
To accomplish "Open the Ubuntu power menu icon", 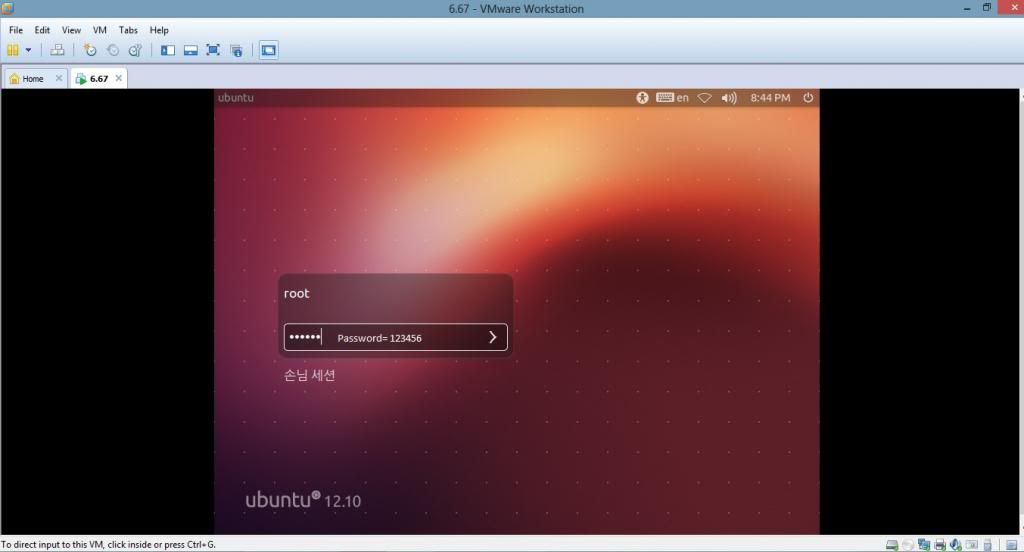I will pos(808,97).
